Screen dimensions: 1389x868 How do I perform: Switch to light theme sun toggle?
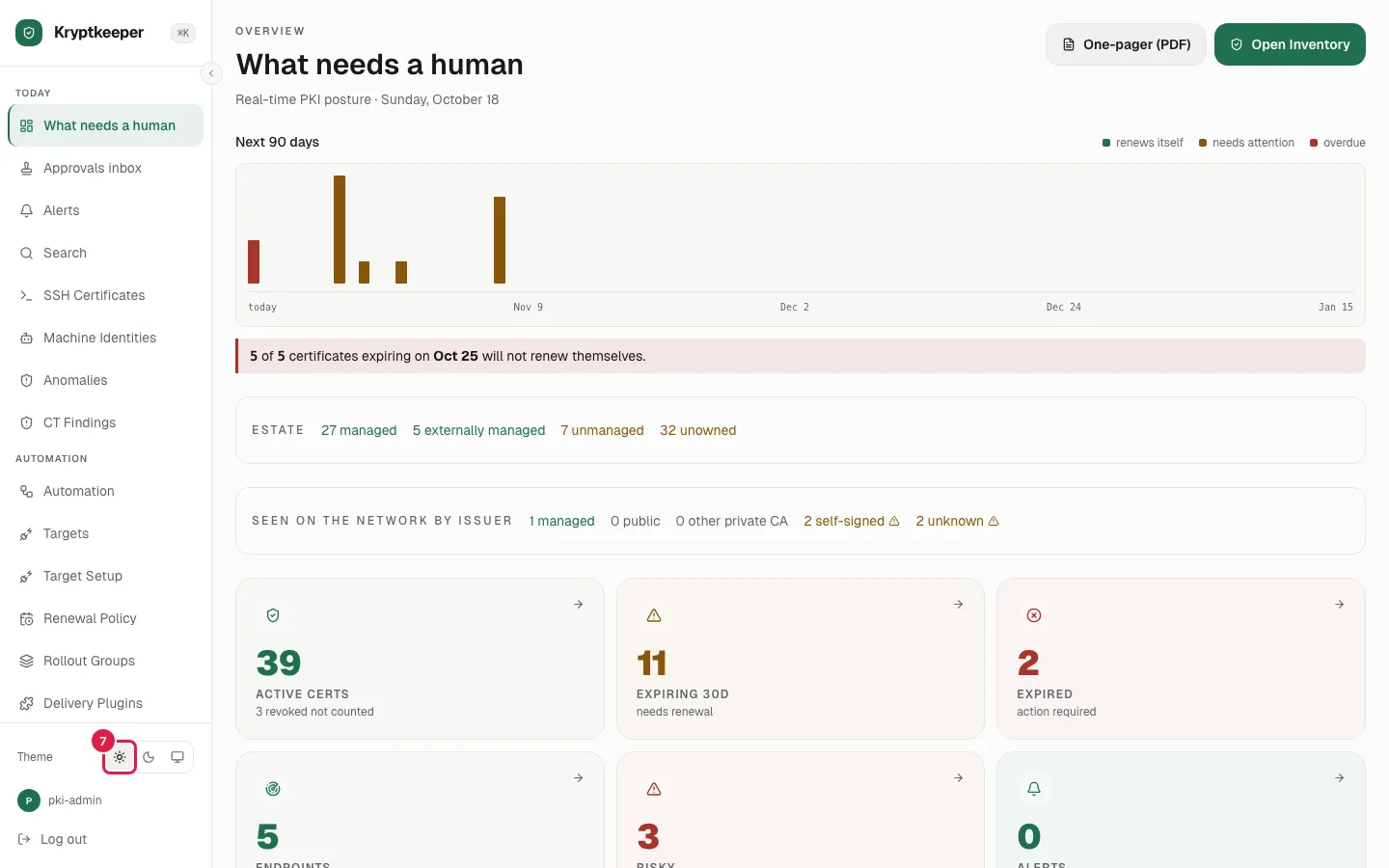[120, 757]
